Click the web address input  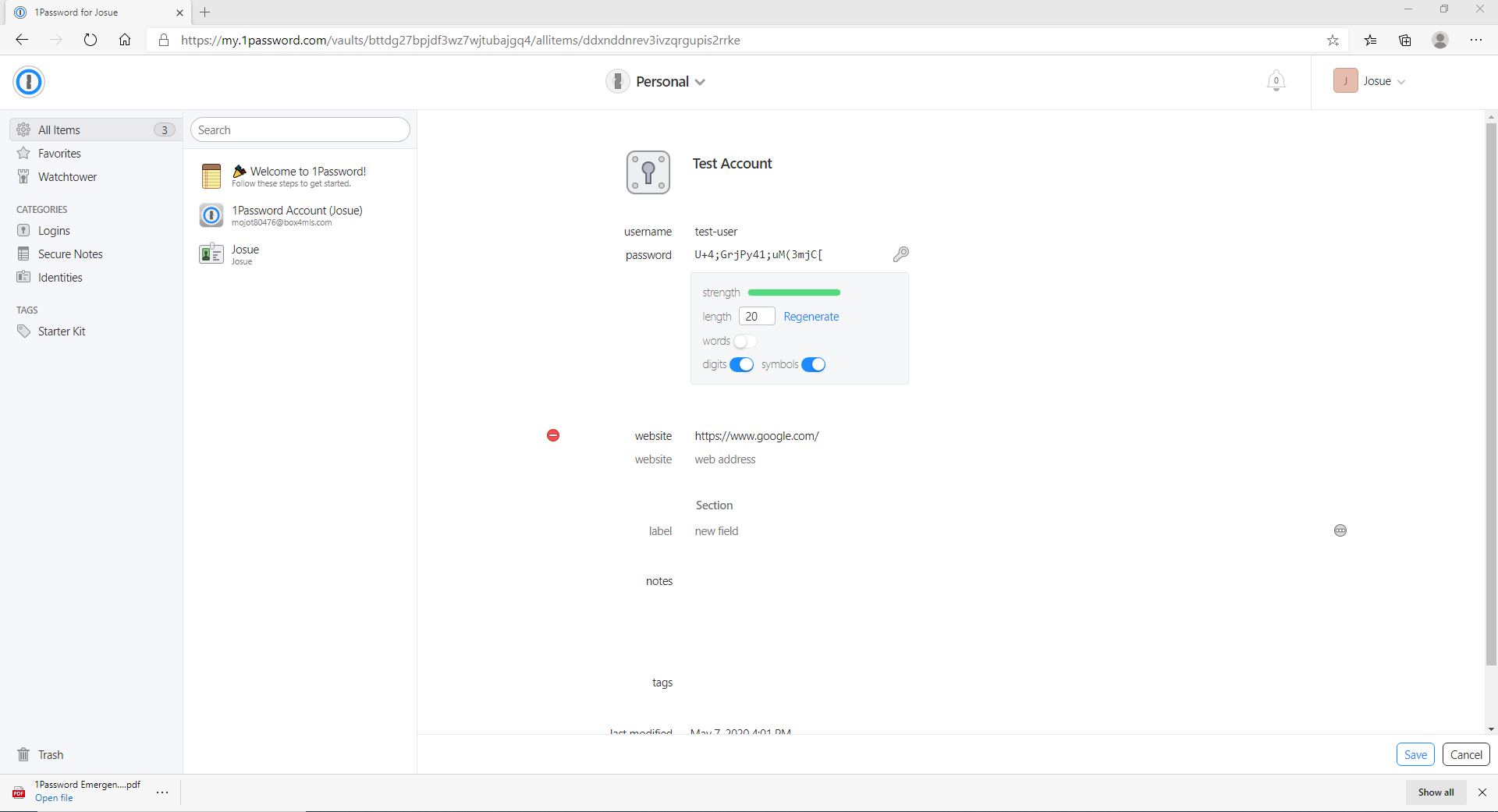coord(725,459)
